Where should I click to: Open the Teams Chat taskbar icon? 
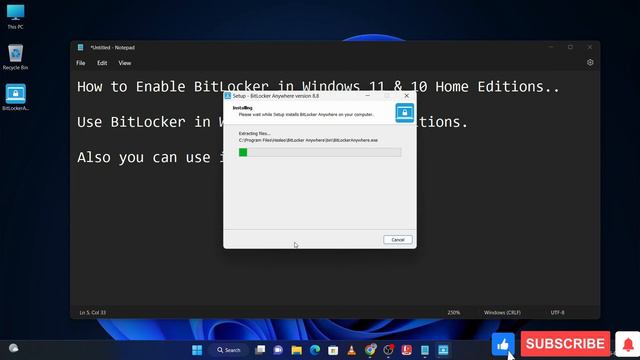pyautogui.click(x=278, y=350)
